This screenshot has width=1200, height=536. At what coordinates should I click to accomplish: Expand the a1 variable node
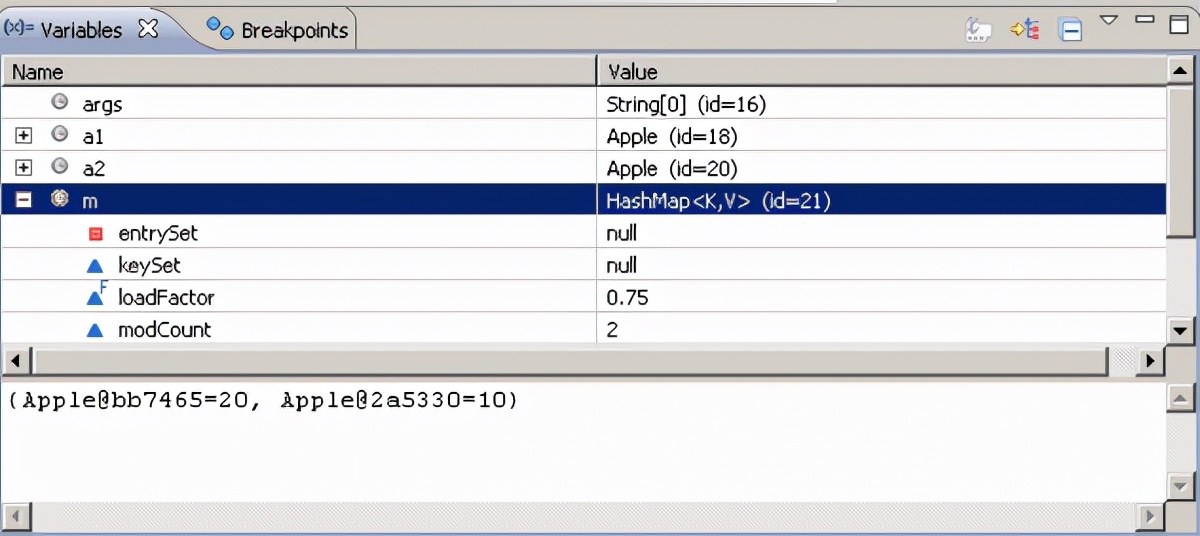click(x=24, y=135)
